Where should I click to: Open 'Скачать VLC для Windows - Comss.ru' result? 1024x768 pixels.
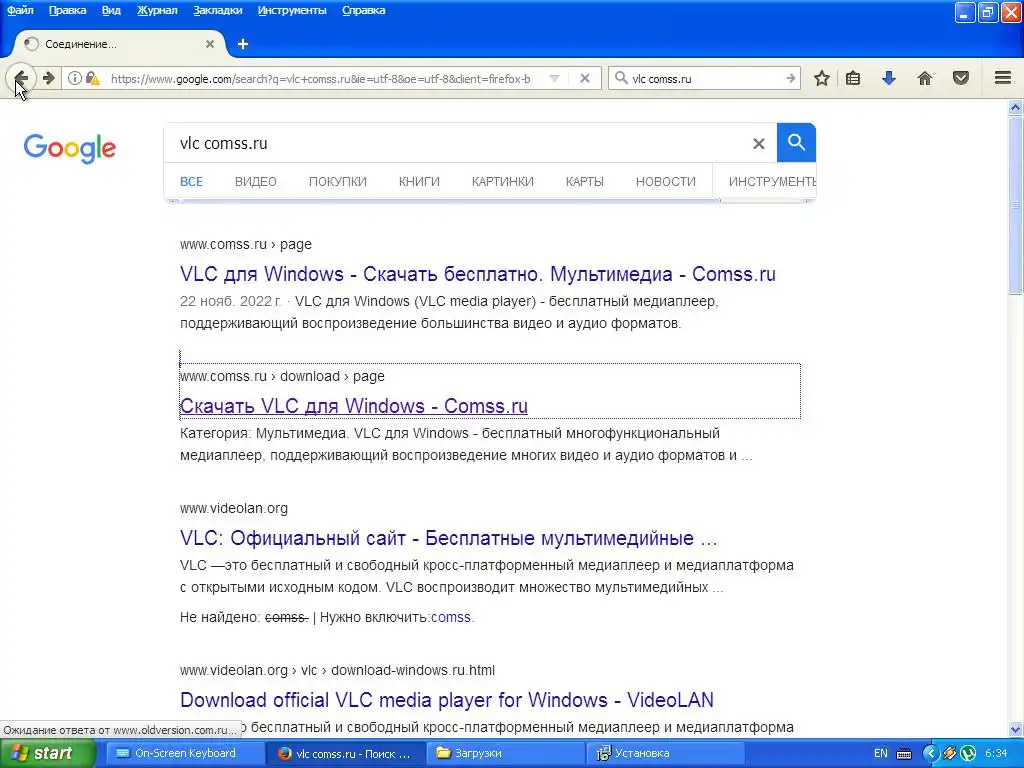pyautogui.click(x=353, y=406)
